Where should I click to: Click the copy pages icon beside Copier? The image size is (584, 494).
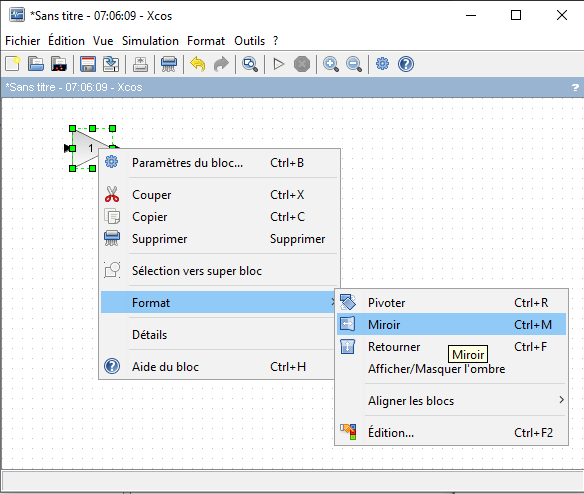[x=112, y=216]
